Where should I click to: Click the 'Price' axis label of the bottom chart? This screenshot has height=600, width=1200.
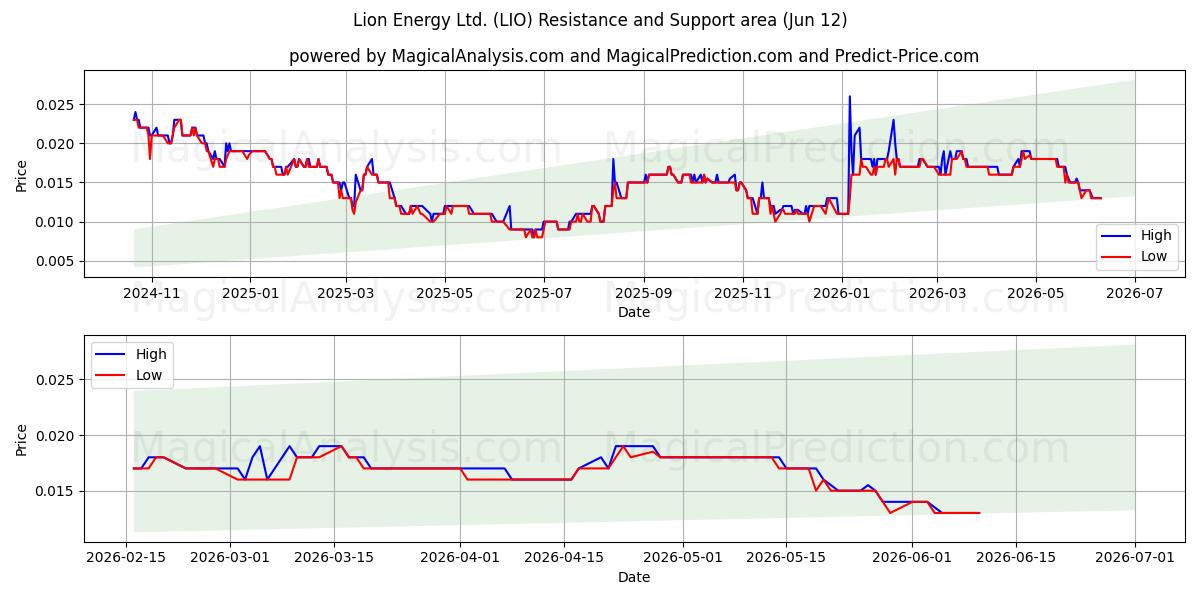coord(22,439)
